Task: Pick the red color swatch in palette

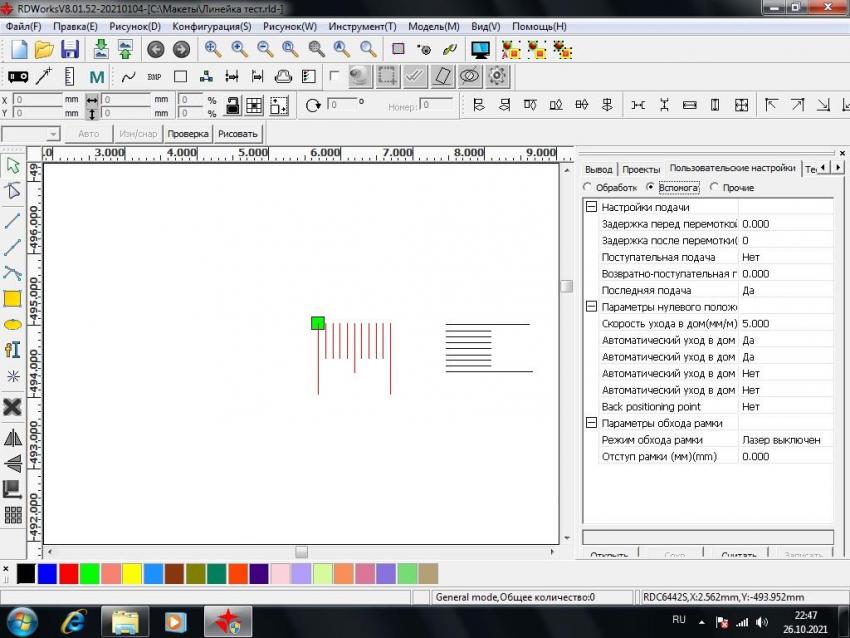Action: (68, 573)
